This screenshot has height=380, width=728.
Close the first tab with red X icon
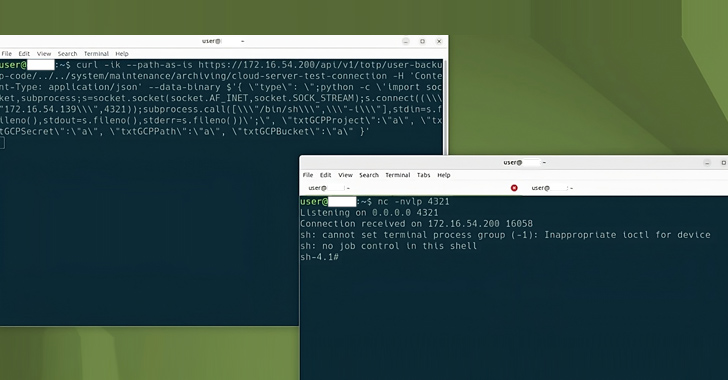pos(514,188)
